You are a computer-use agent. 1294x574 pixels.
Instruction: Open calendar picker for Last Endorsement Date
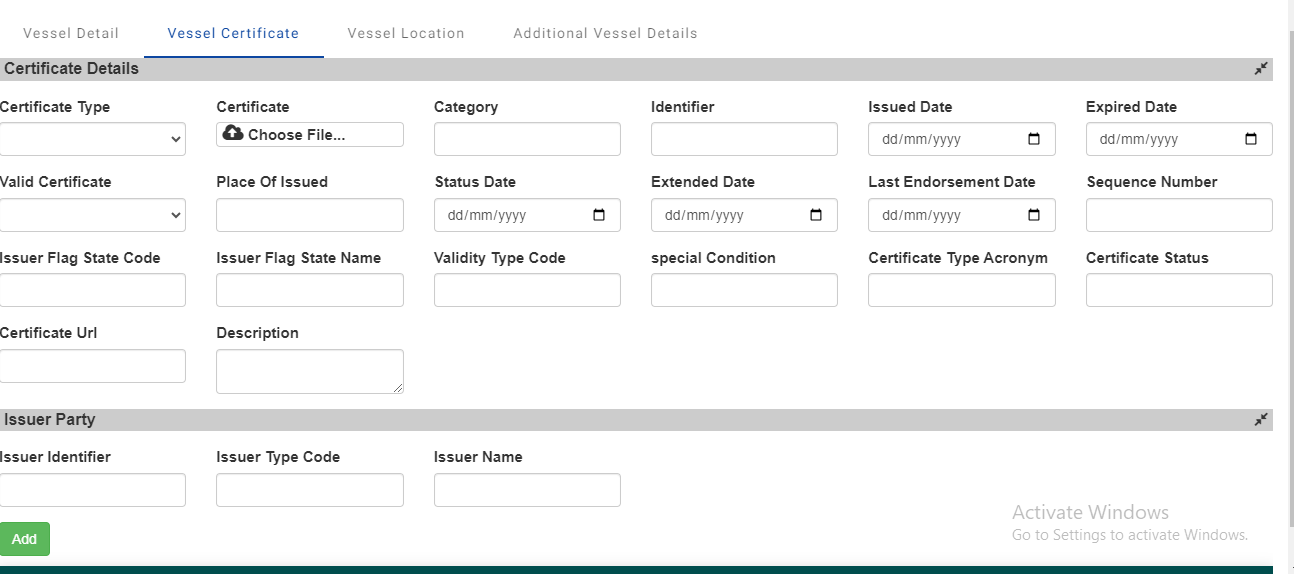click(1034, 215)
